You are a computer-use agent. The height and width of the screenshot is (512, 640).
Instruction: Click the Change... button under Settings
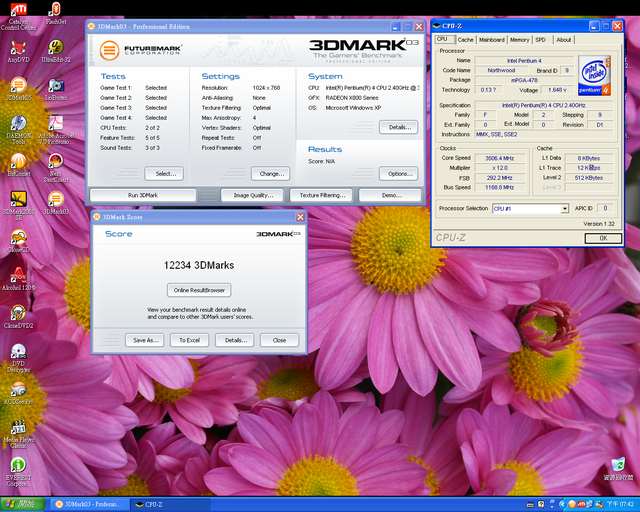pos(271,174)
